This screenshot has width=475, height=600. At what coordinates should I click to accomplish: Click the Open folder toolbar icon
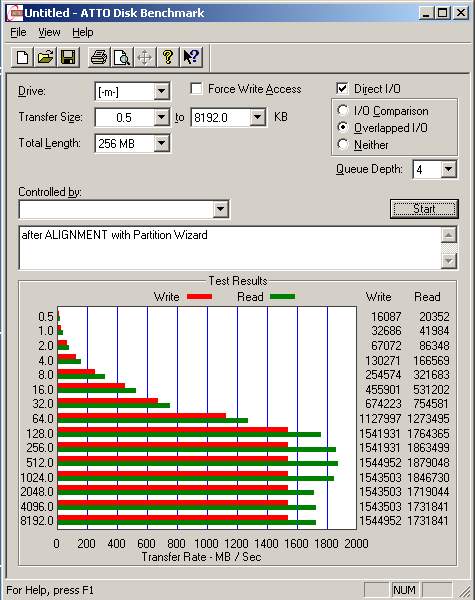tap(45, 57)
